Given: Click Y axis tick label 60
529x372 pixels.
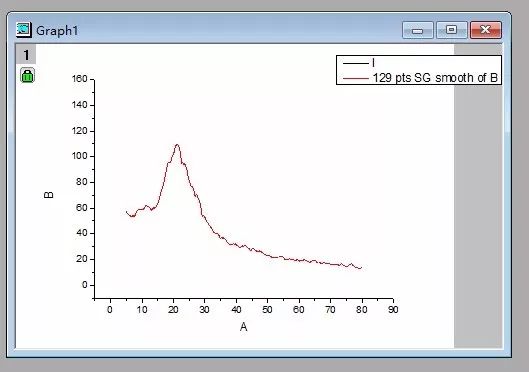Looking at the screenshot, I should pos(81,208).
